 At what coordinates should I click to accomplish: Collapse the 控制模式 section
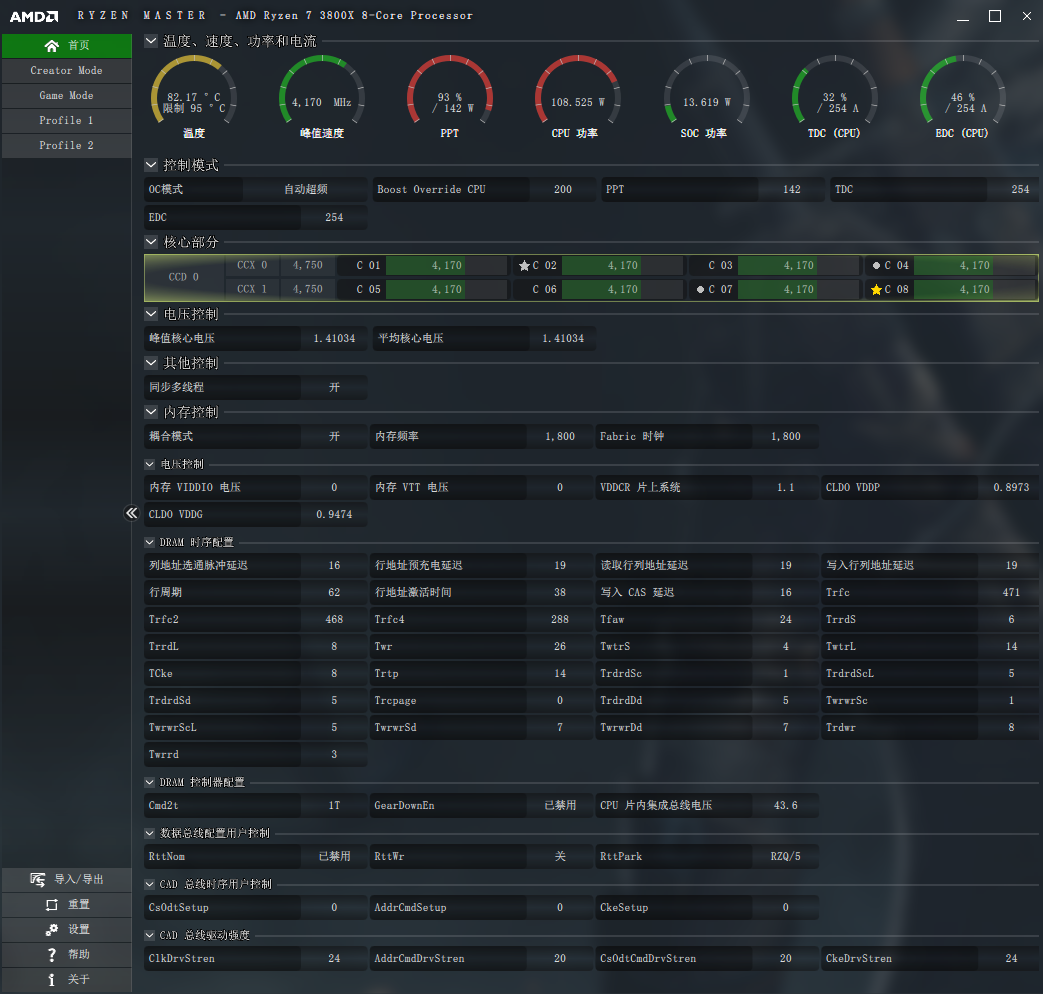pyautogui.click(x=151, y=165)
